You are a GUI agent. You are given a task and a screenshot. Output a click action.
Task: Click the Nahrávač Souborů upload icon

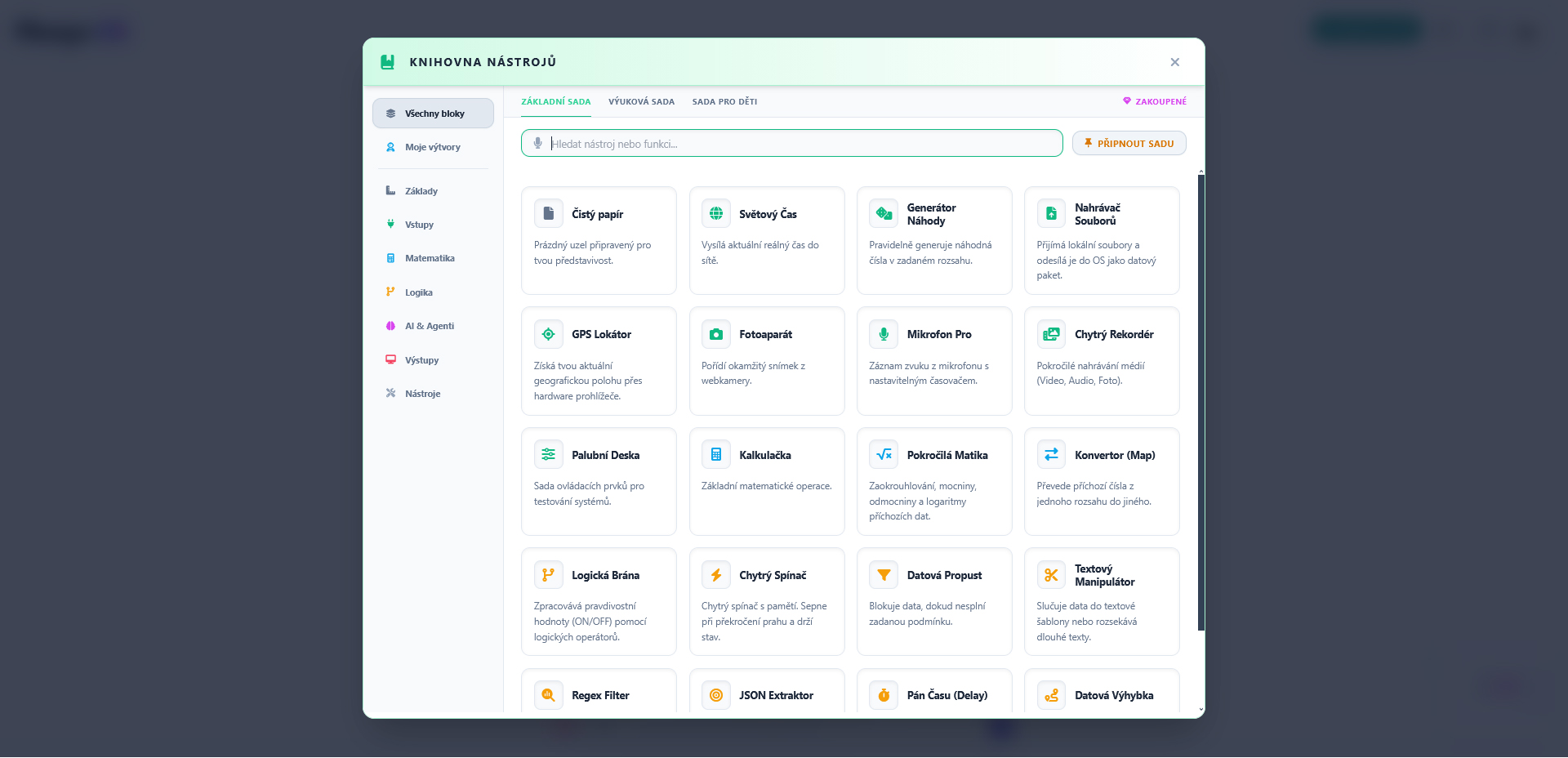(x=1051, y=214)
